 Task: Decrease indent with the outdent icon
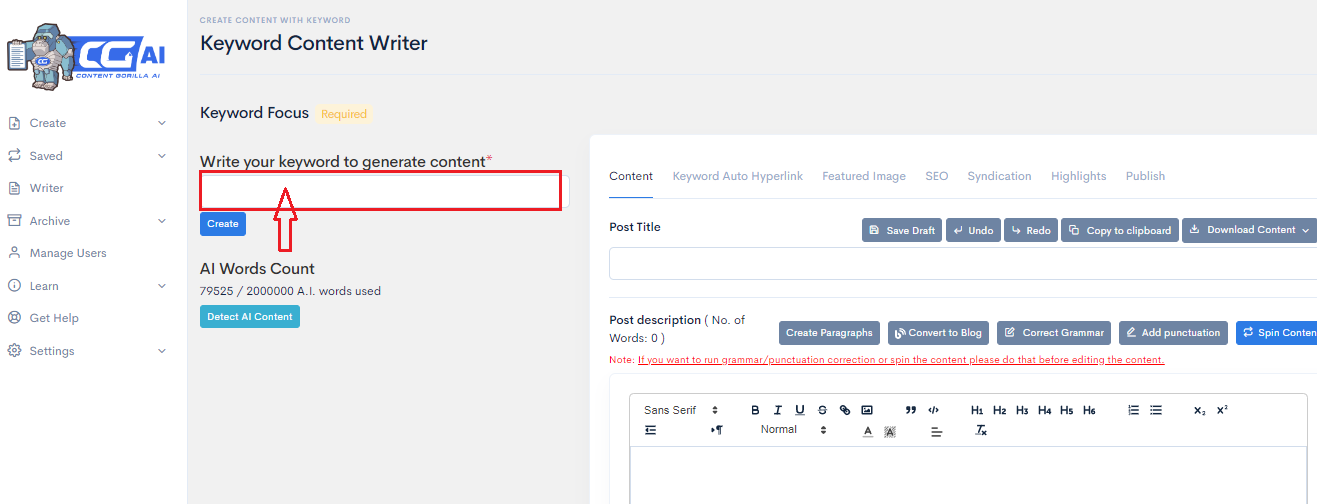(651, 430)
